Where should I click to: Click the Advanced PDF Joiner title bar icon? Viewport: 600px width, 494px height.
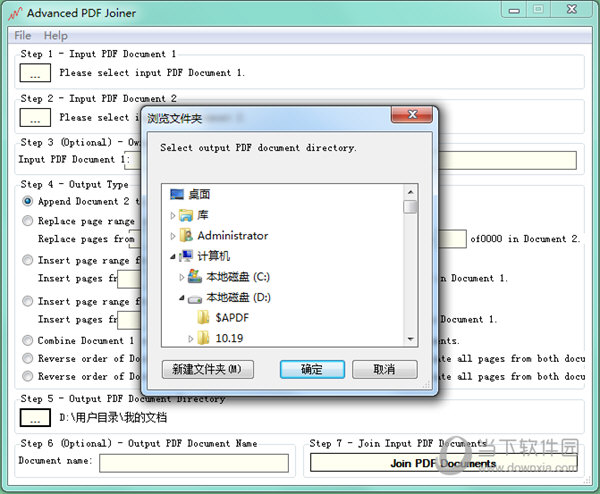click(15, 13)
